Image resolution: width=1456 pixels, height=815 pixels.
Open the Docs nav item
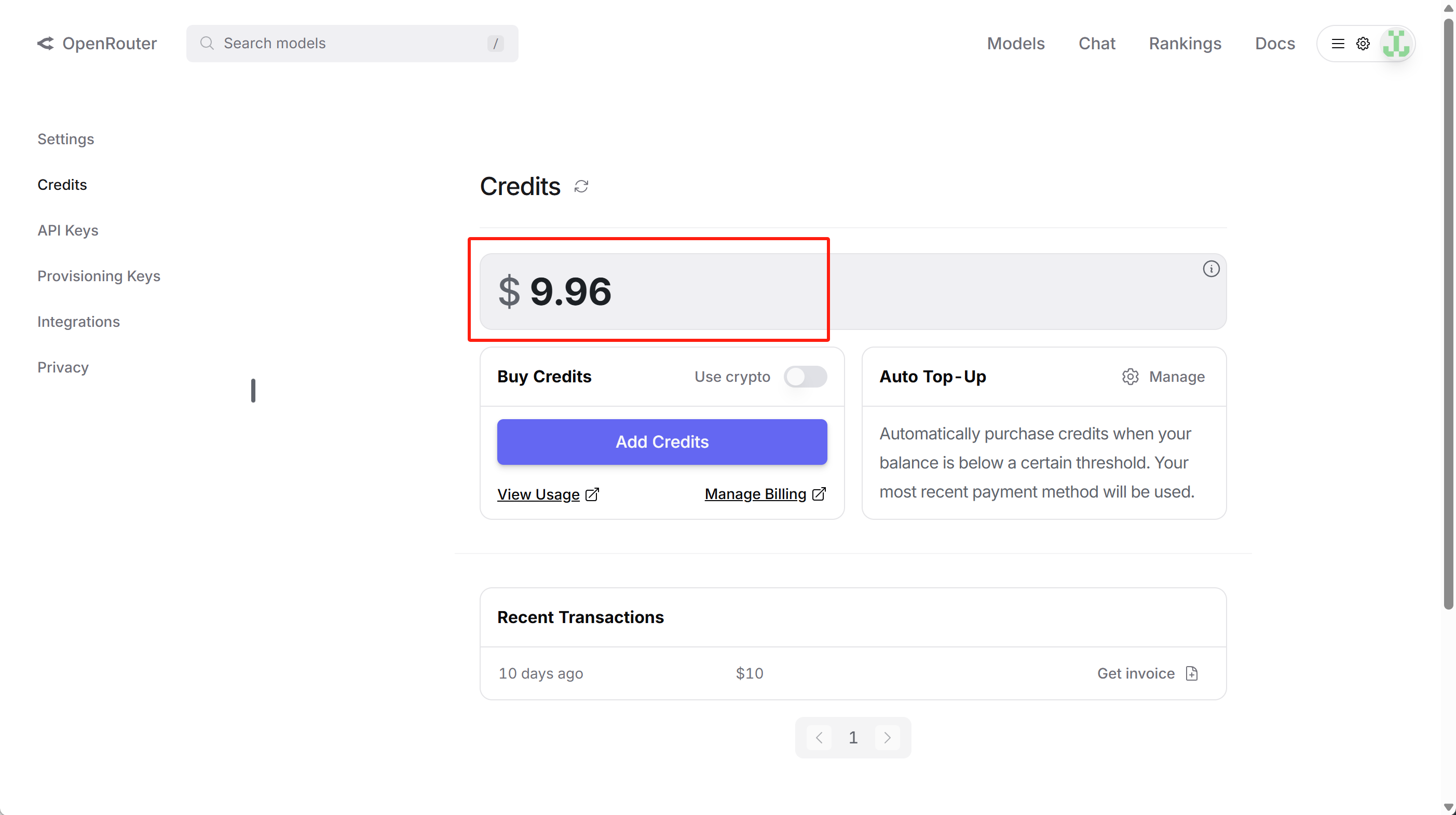1274,44
